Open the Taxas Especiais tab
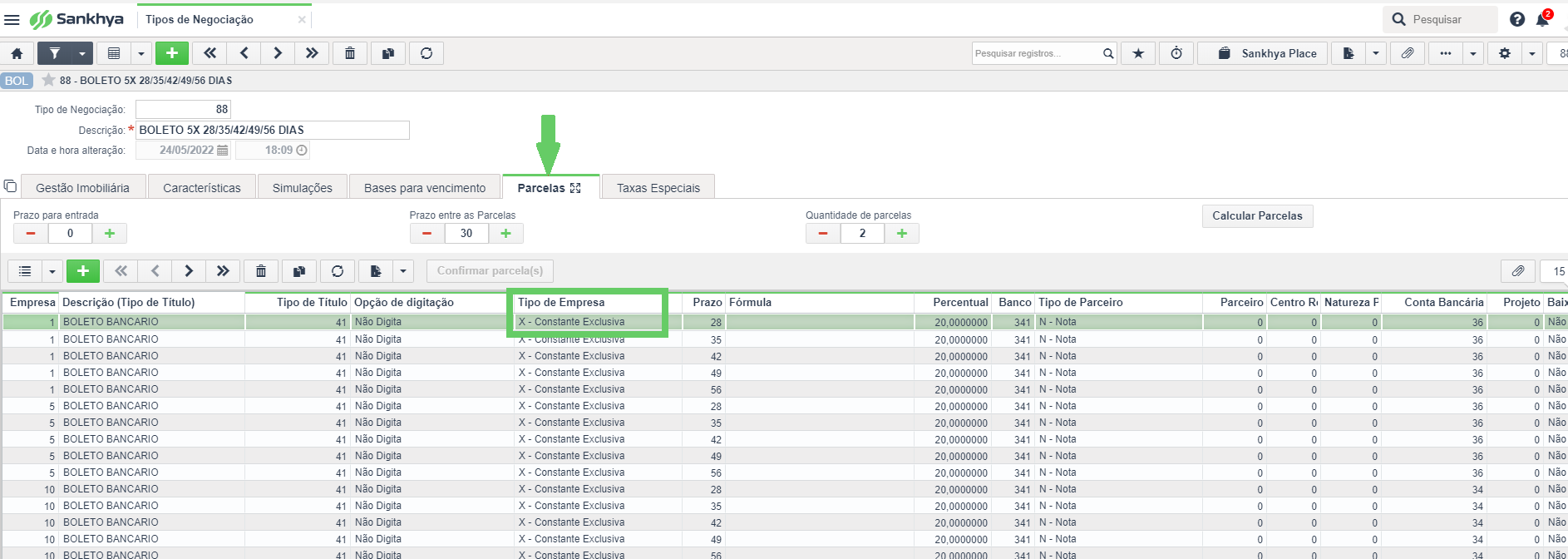Image resolution: width=1568 pixels, height=559 pixels. click(x=658, y=188)
